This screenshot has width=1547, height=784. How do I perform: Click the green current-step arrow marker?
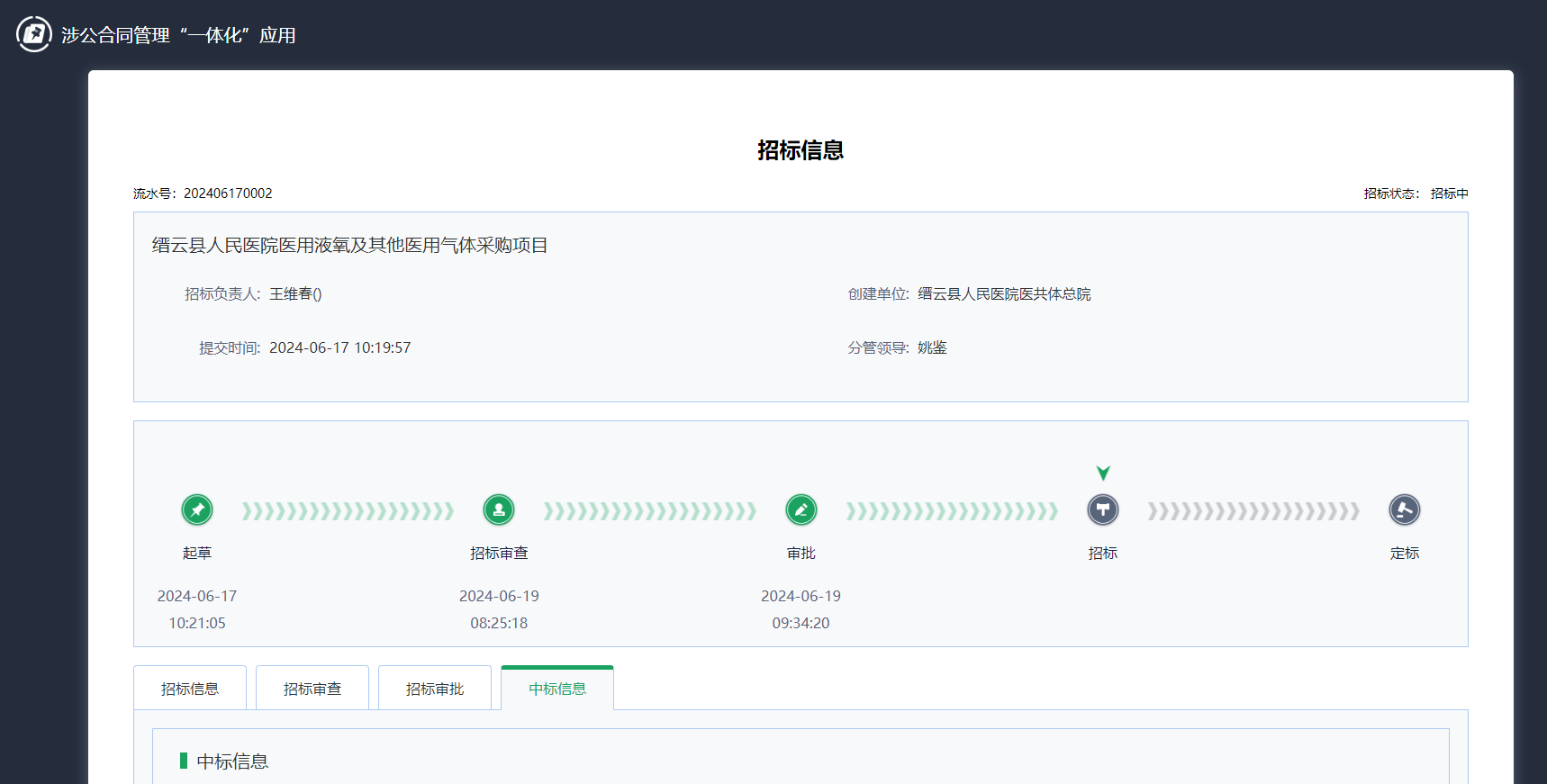coord(1103,473)
